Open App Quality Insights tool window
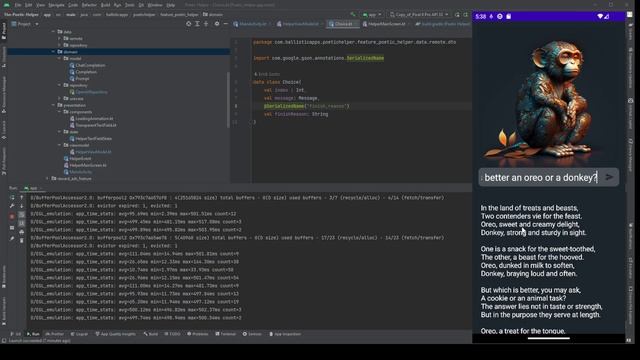This screenshot has height=360, width=640. (116, 334)
